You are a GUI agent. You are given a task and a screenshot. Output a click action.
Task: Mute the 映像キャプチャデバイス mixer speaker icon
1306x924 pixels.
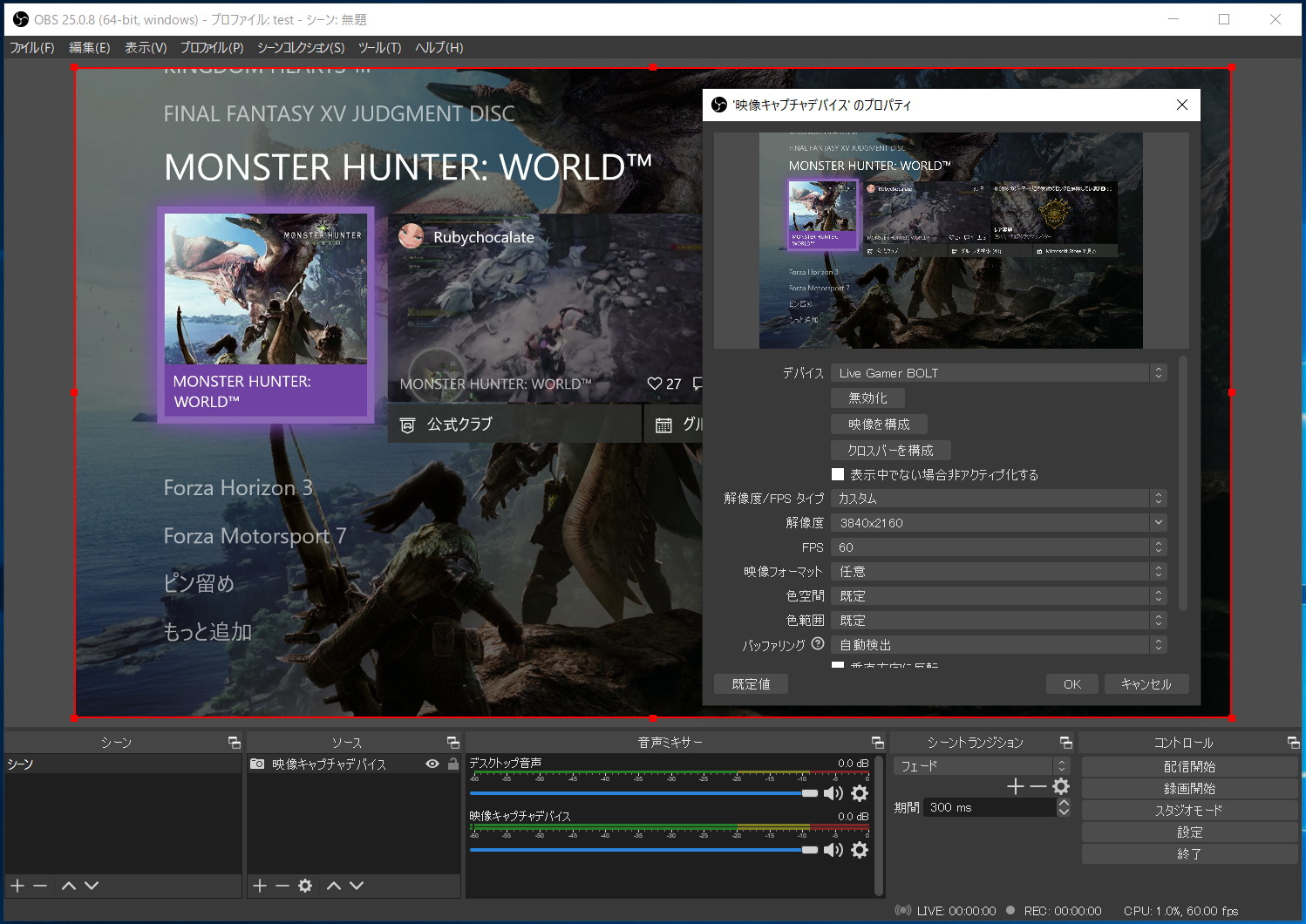point(833,850)
